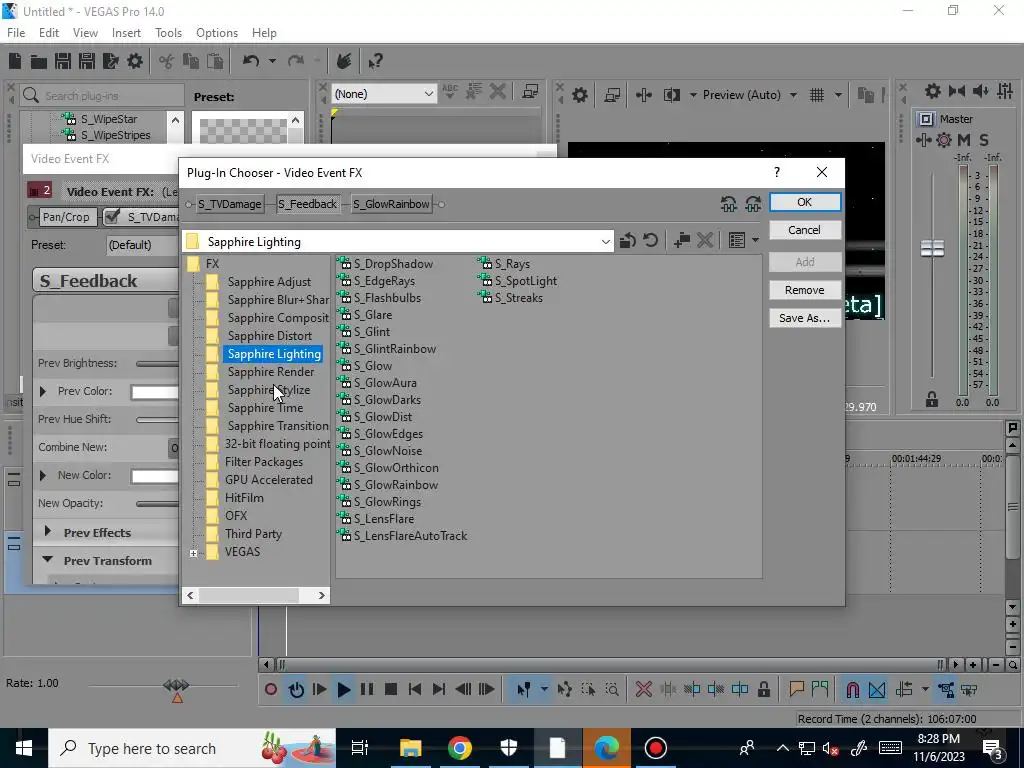1024x768 pixels.
Task: Open the Preview (Auto) quality dropdown
Action: coord(793,95)
